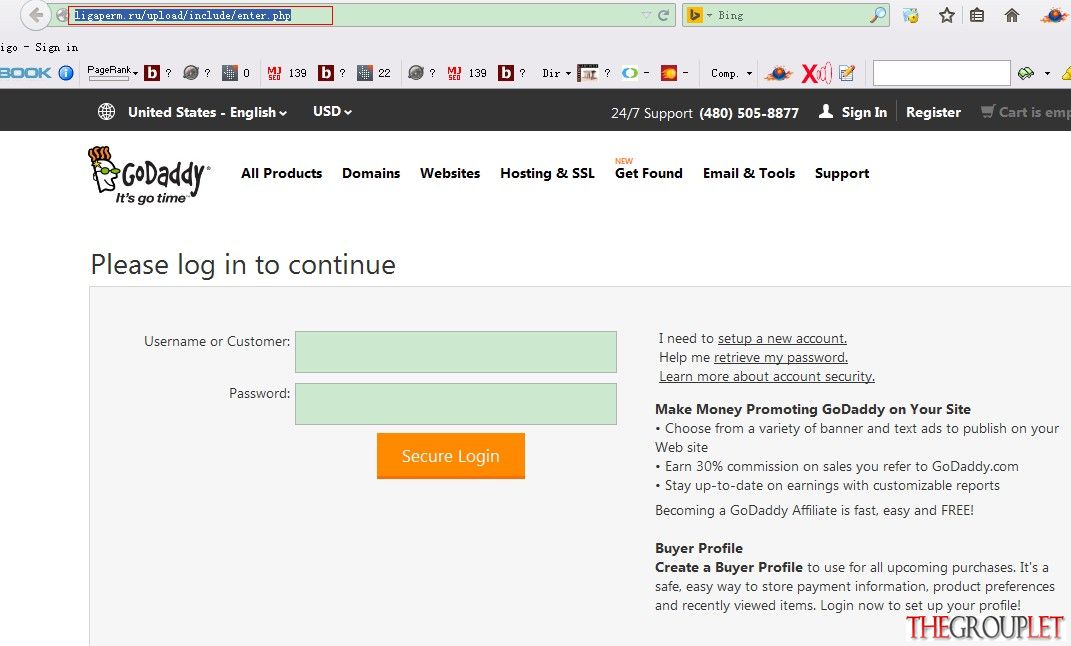The image size is (1071, 646).
Task: Open the All Products menu
Action: pos(281,173)
